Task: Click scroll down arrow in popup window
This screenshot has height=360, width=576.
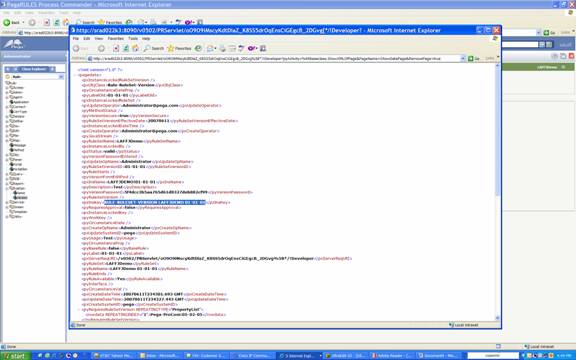Action: pyautogui.click(x=498, y=318)
